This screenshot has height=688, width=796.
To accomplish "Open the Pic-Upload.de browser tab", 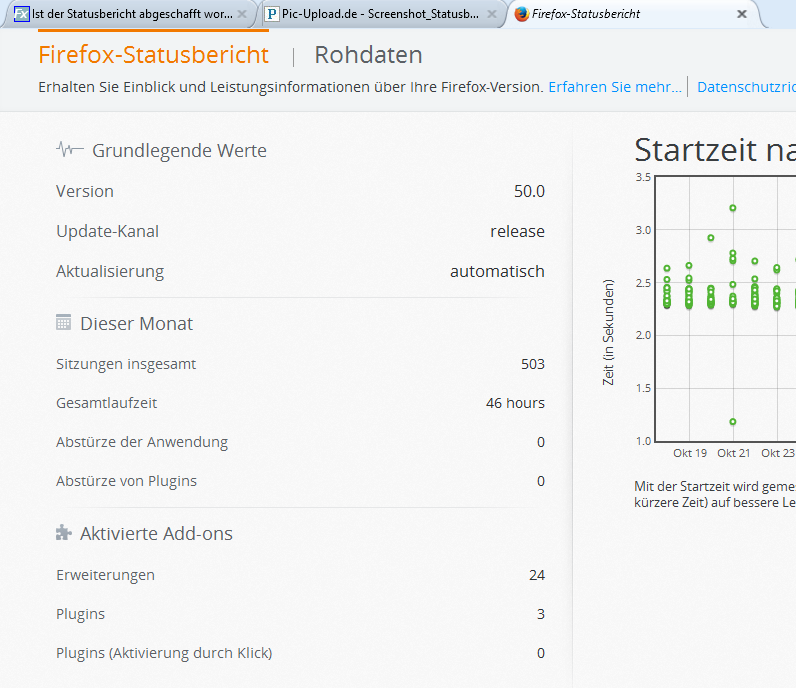I will coord(380,14).
